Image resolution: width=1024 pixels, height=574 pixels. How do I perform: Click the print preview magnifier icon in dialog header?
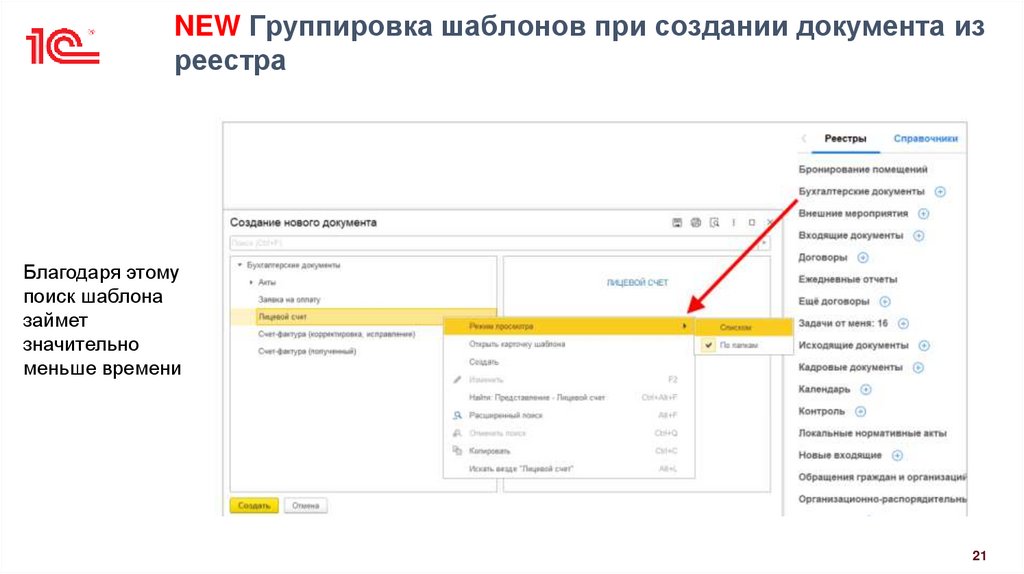pos(715,223)
